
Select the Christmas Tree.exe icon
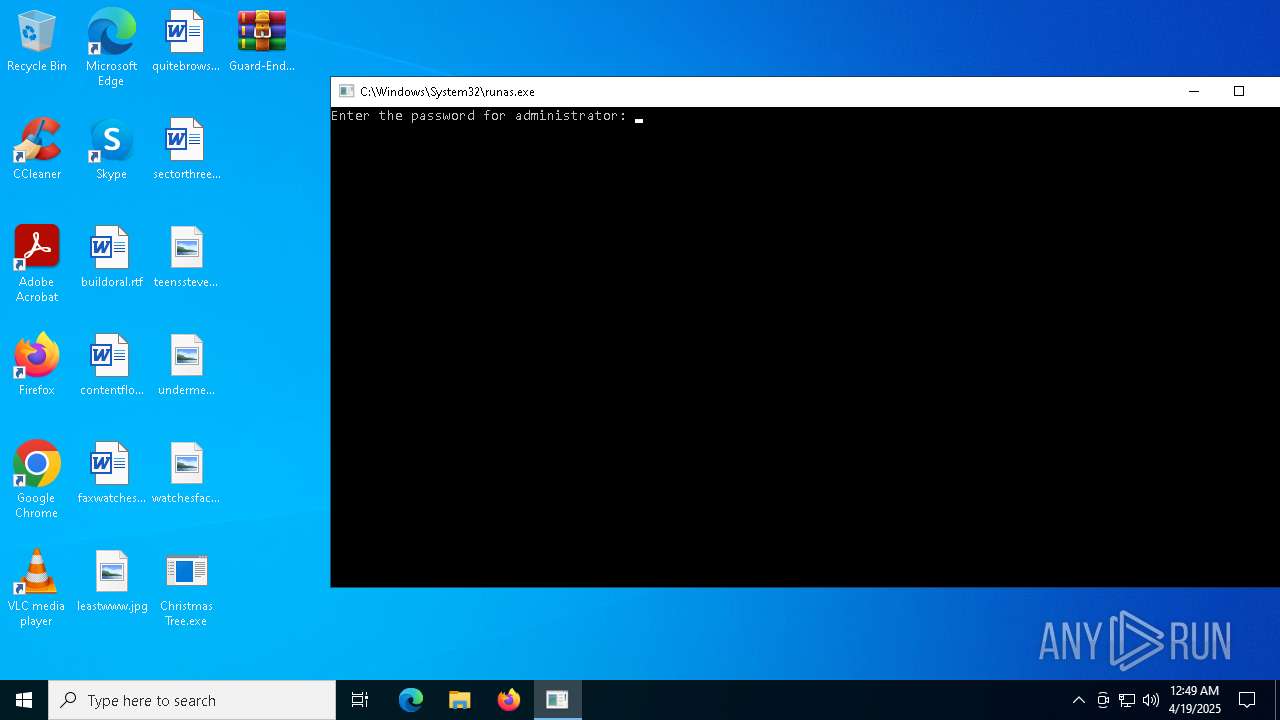(186, 590)
